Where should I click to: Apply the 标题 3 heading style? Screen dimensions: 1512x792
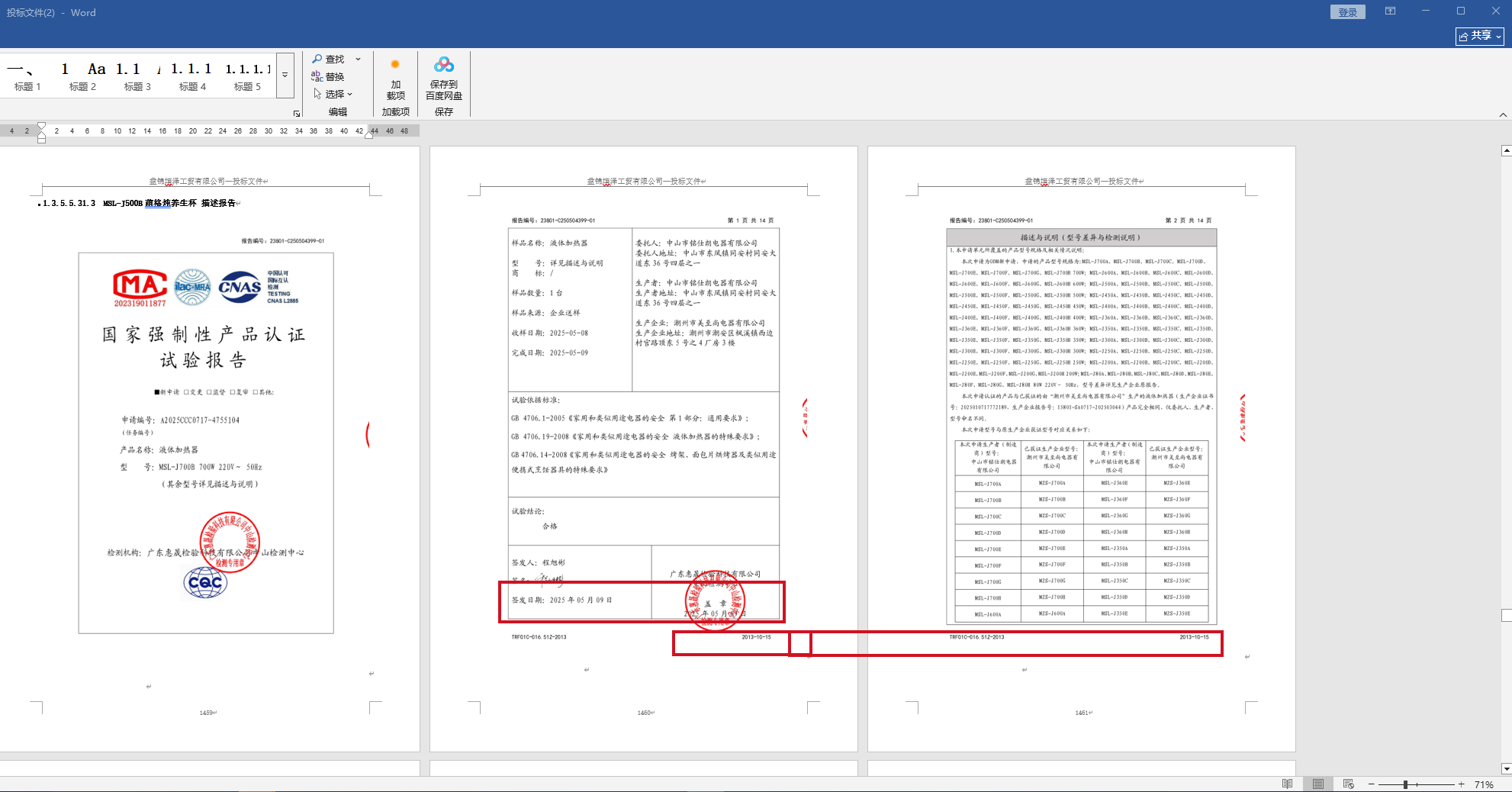coord(137,76)
